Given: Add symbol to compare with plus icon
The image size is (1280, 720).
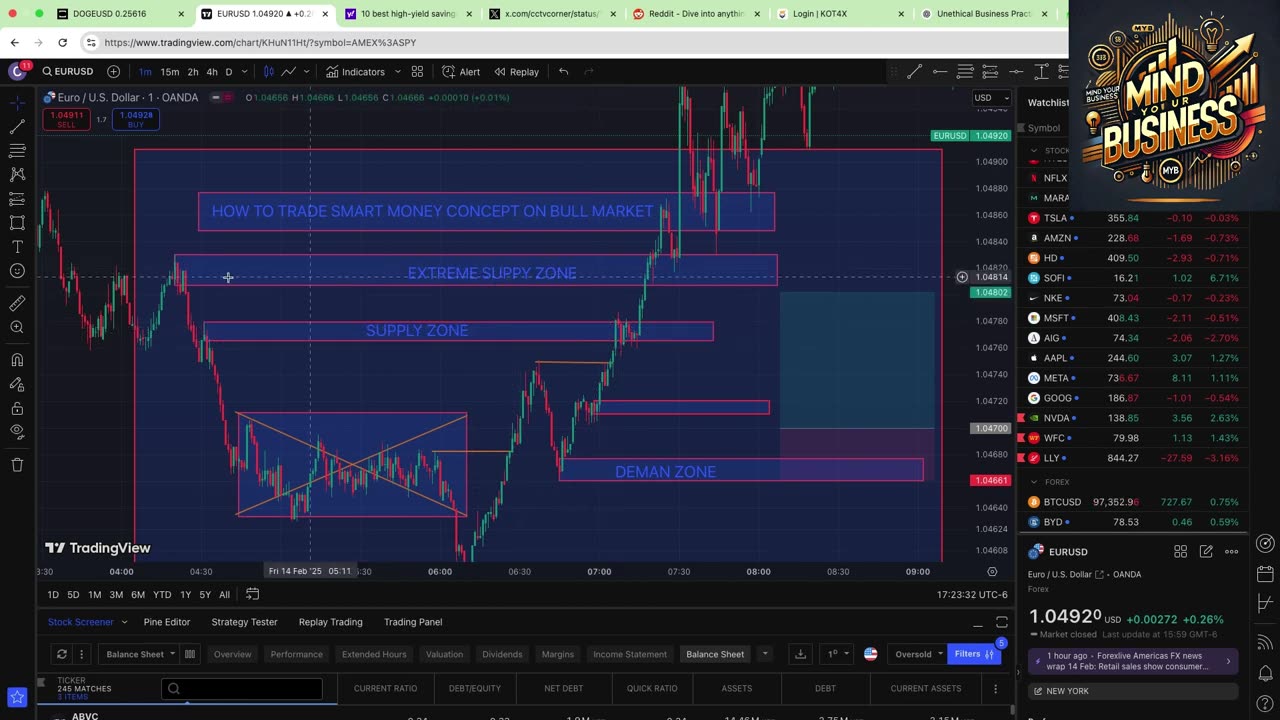Looking at the screenshot, I should (113, 72).
